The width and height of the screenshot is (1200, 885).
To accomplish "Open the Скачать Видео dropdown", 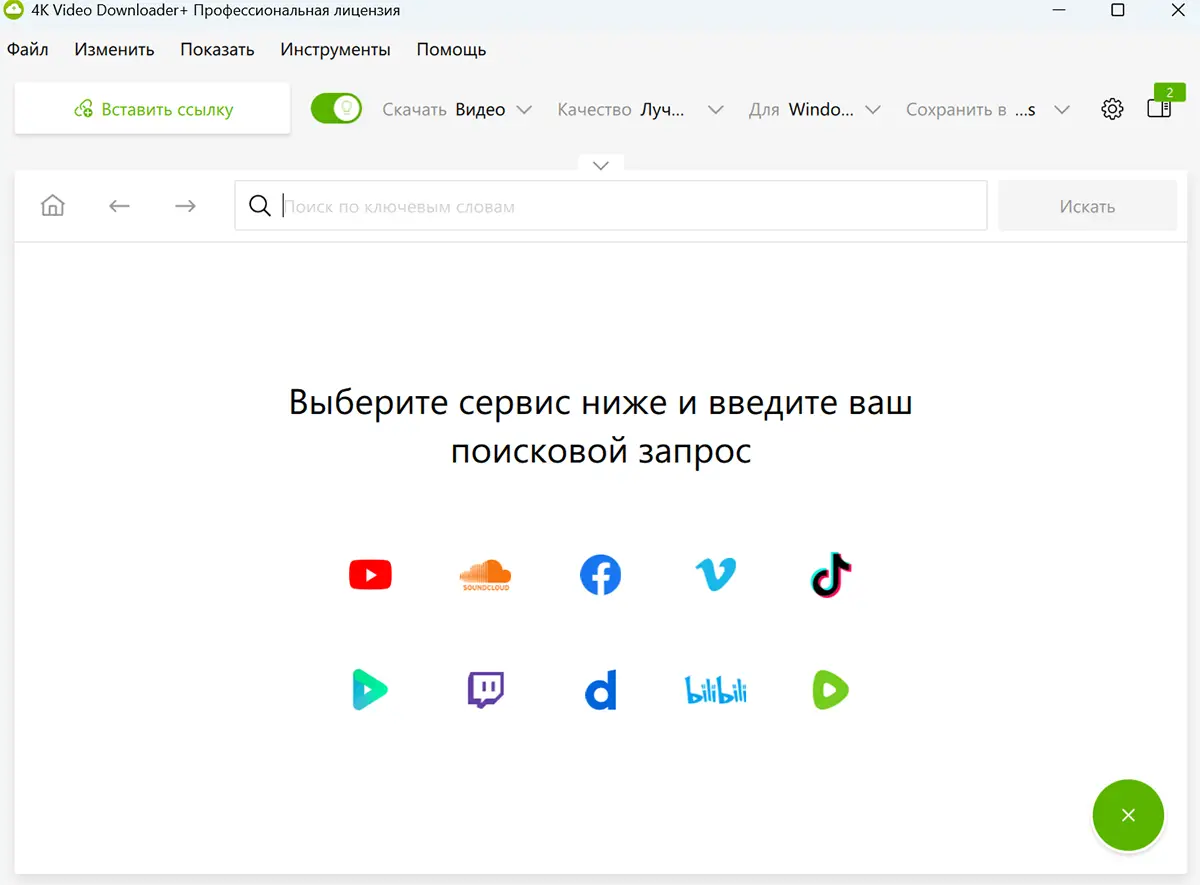I will point(457,109).
